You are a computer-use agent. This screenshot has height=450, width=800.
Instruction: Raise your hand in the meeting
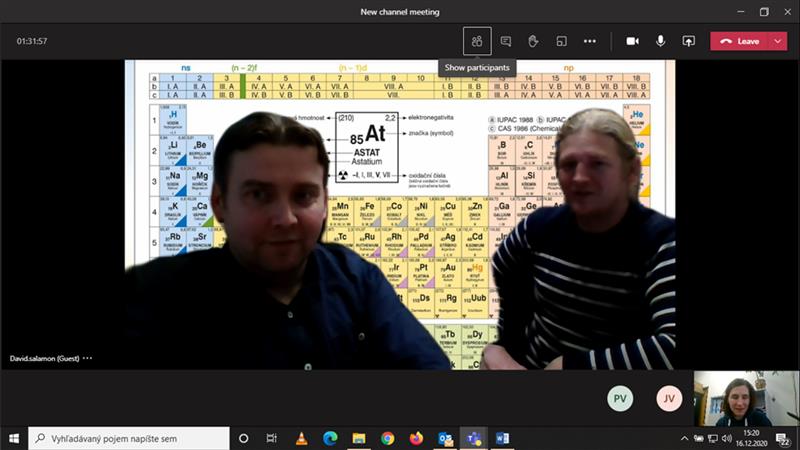(533, 41)
